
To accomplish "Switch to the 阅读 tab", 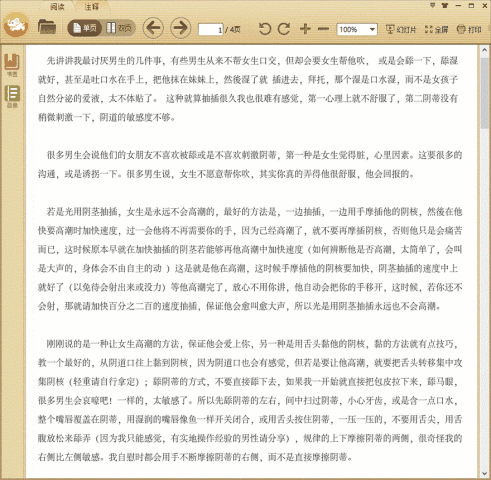I will point(57,7).
